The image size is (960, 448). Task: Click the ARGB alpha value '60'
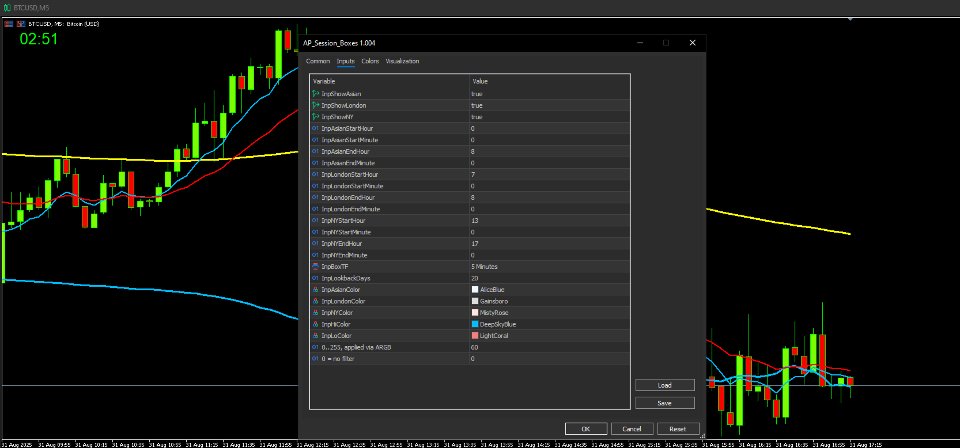pyautogui.click(x=474, y=347)
